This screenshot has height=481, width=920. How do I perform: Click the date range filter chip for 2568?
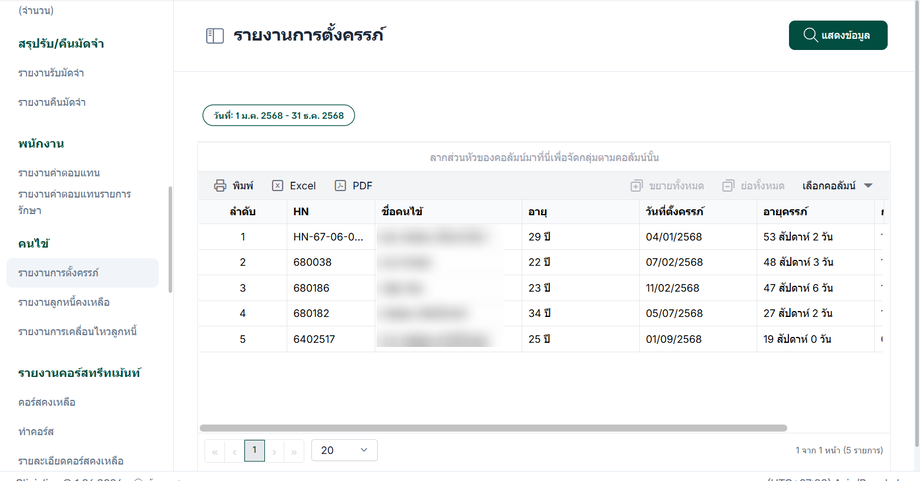tap(279, 116)
